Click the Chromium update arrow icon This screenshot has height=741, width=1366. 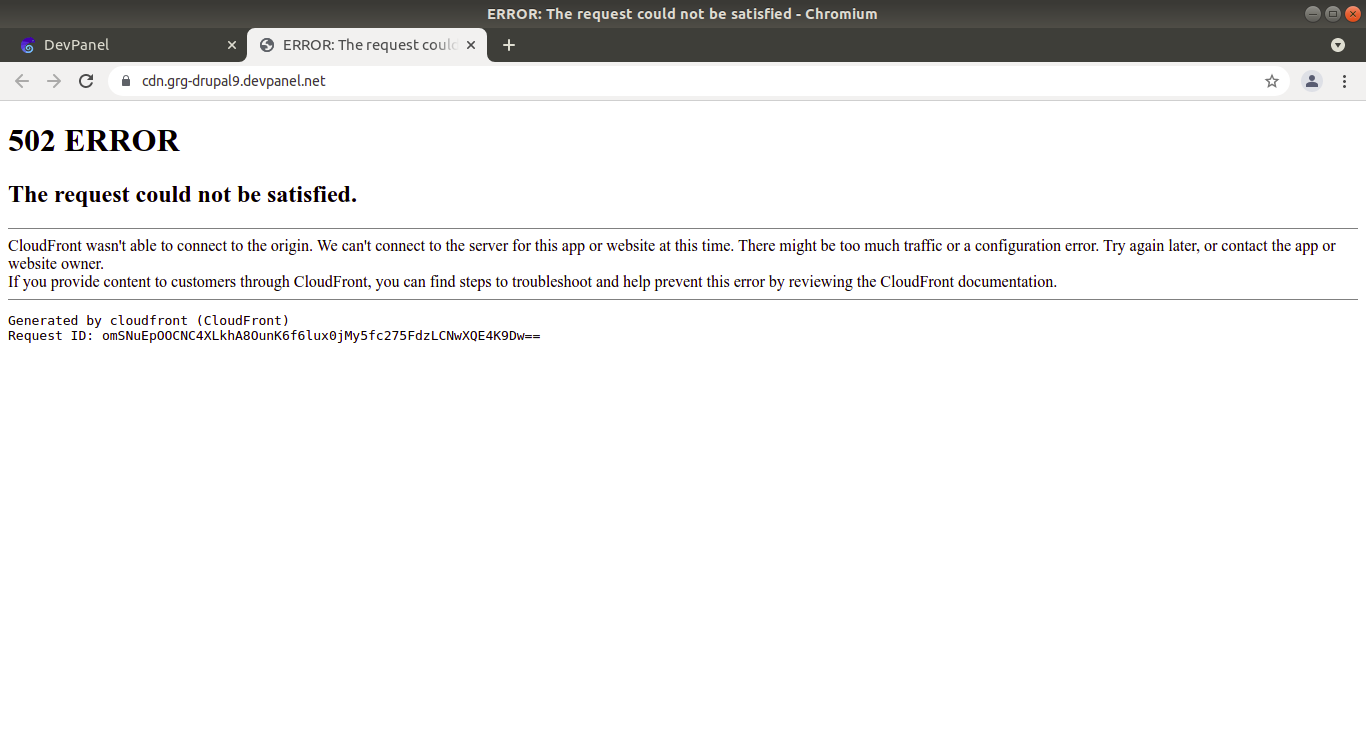(1337, 45)
